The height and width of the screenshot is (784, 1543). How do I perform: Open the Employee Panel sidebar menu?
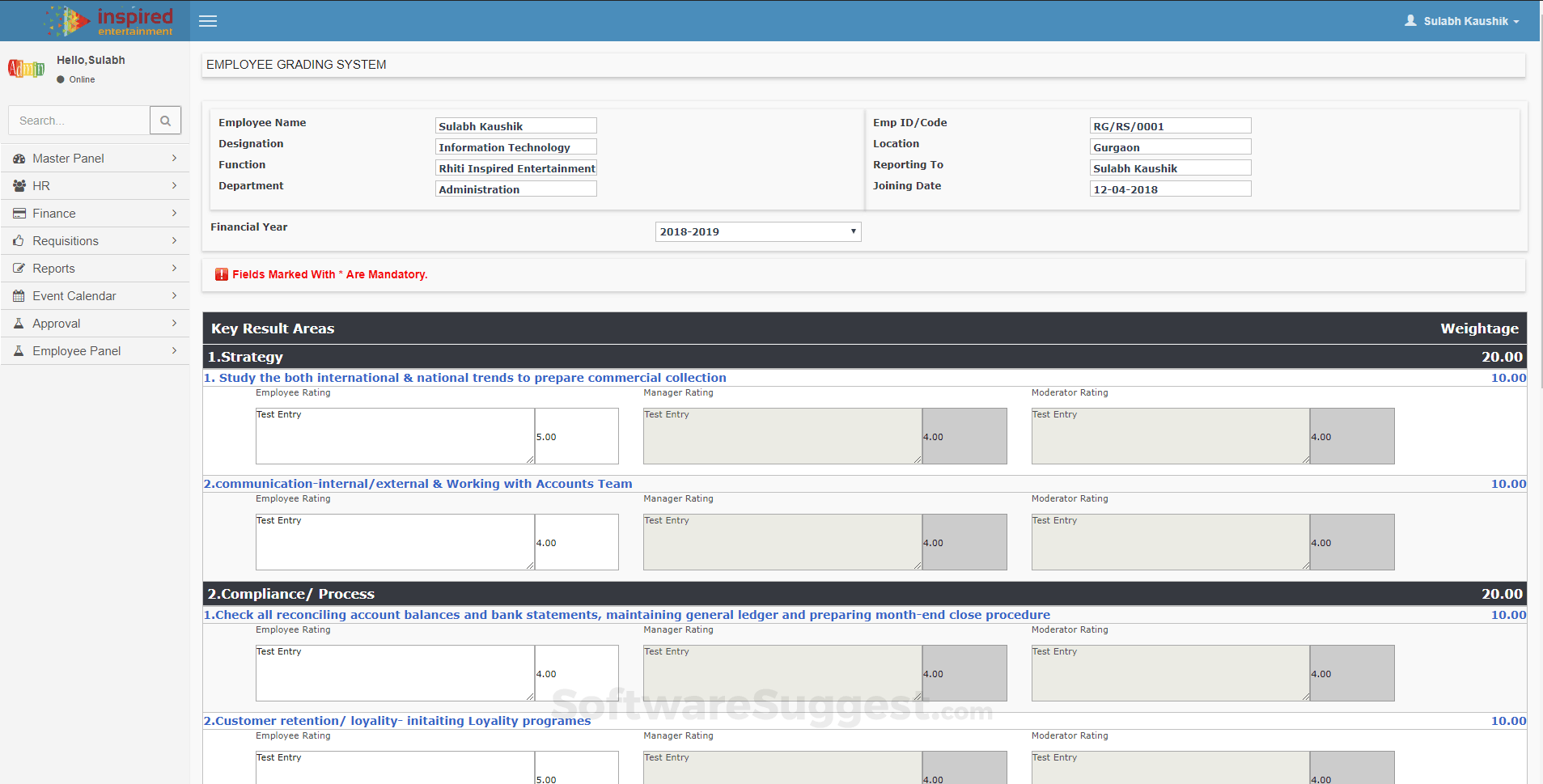76,351
